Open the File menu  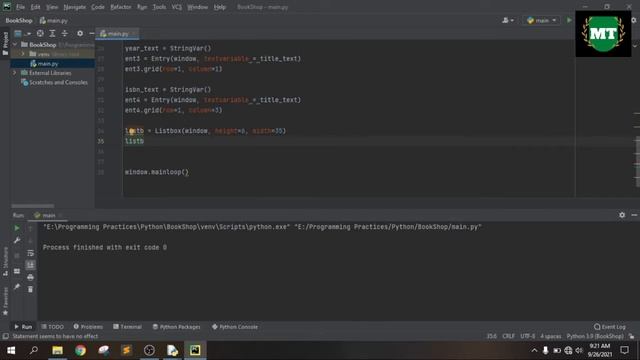[20, 7]
